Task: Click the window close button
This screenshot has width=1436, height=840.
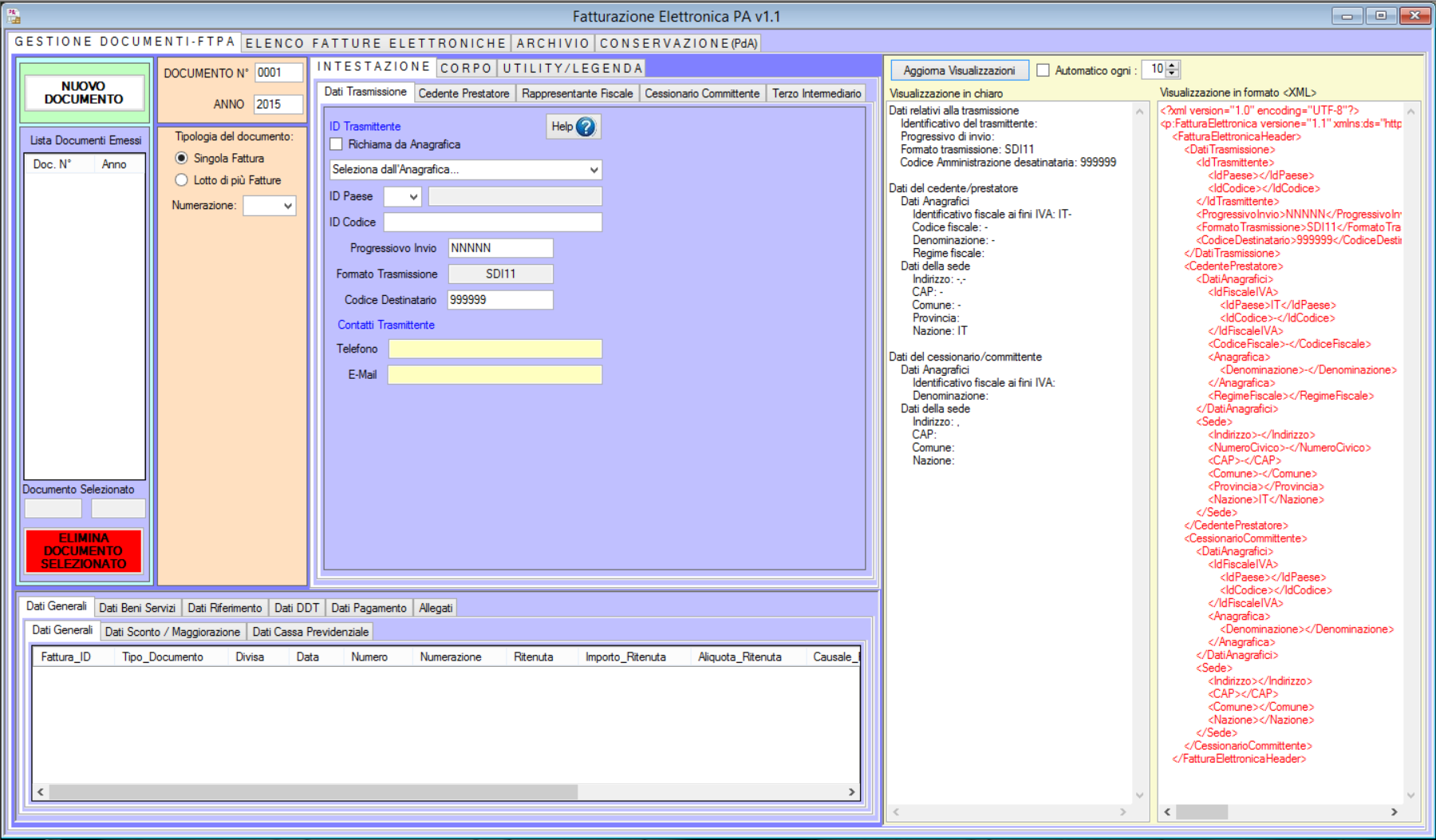Action: [1414, 15]
